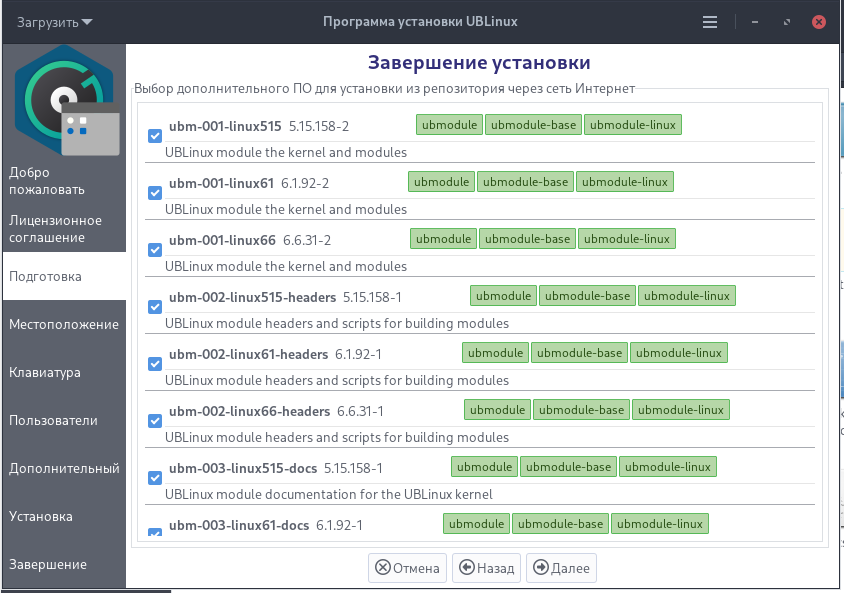Image resolution: width=844 pixels, height=593 pixels.
Task: Click the UBLinux installer logo
Action: coord(67,101)
